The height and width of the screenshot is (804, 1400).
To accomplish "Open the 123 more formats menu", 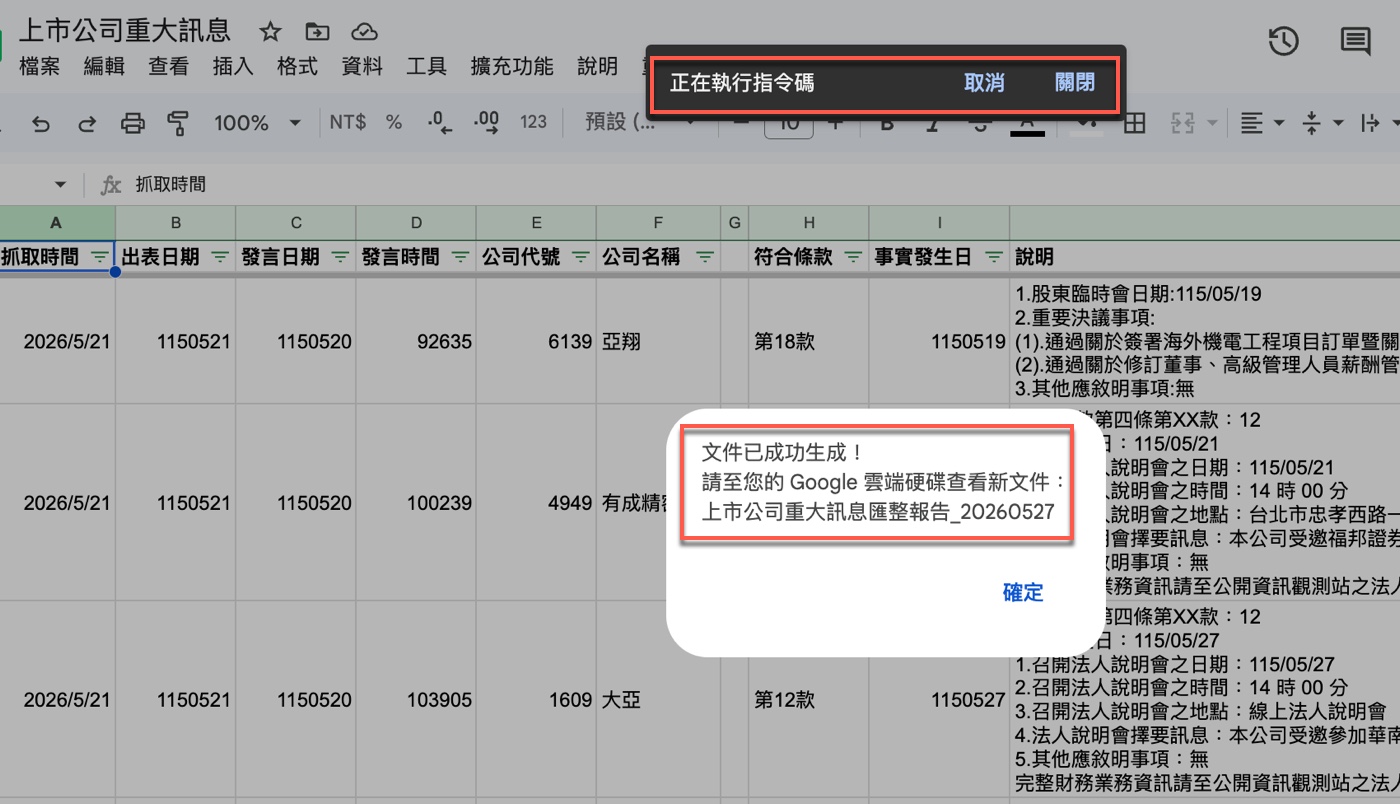I will (x=534, y=122).
